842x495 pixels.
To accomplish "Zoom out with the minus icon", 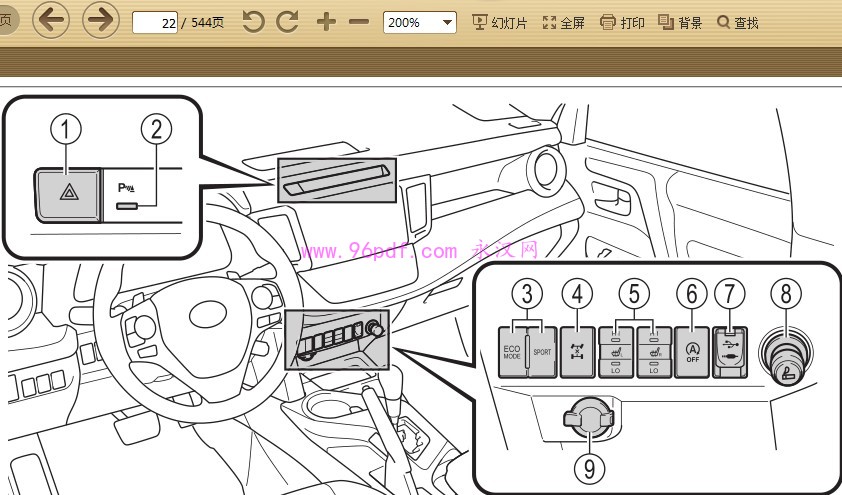I will [358, 22].
